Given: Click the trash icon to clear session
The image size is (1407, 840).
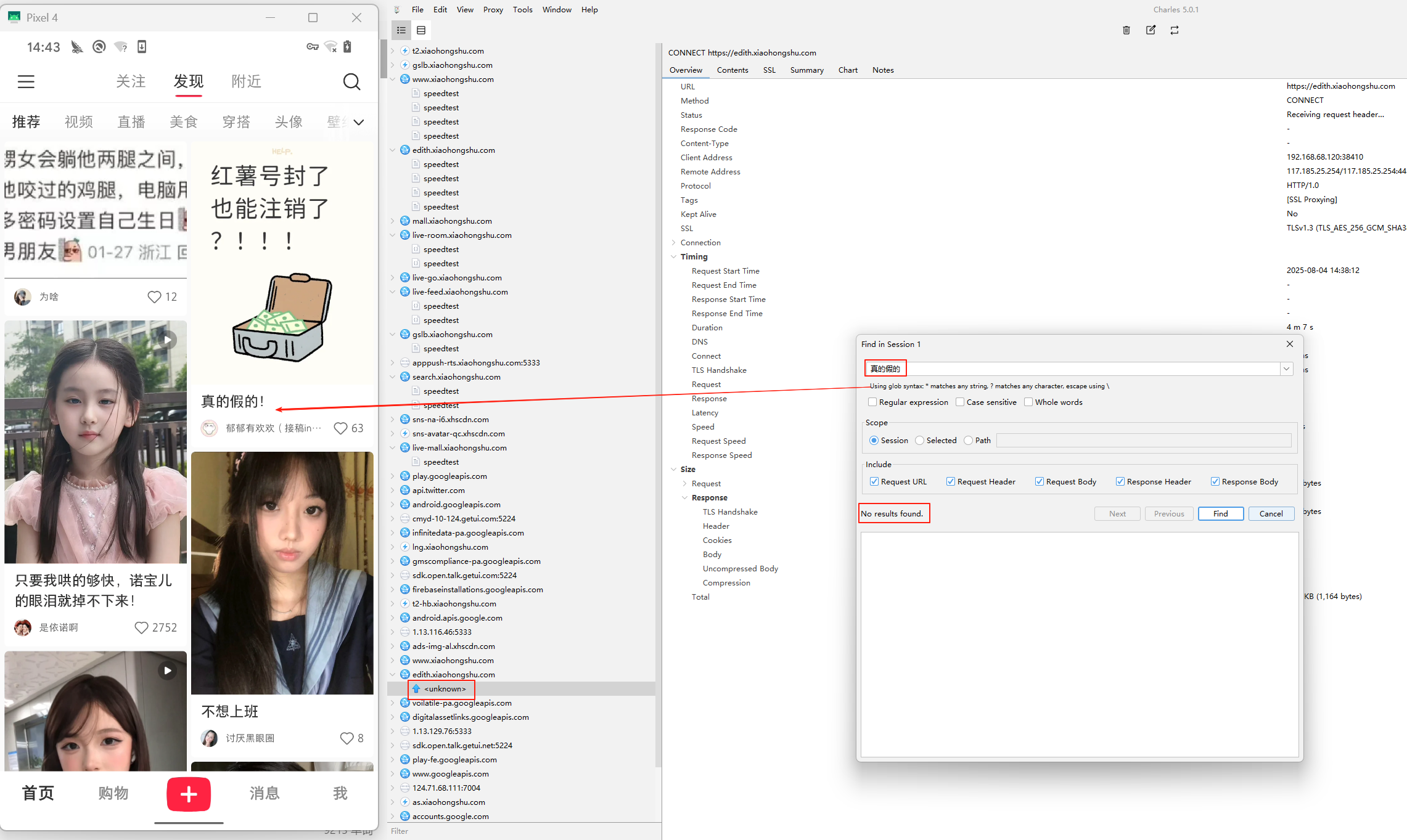Looking at the screenshot, I should (1126, 30).
